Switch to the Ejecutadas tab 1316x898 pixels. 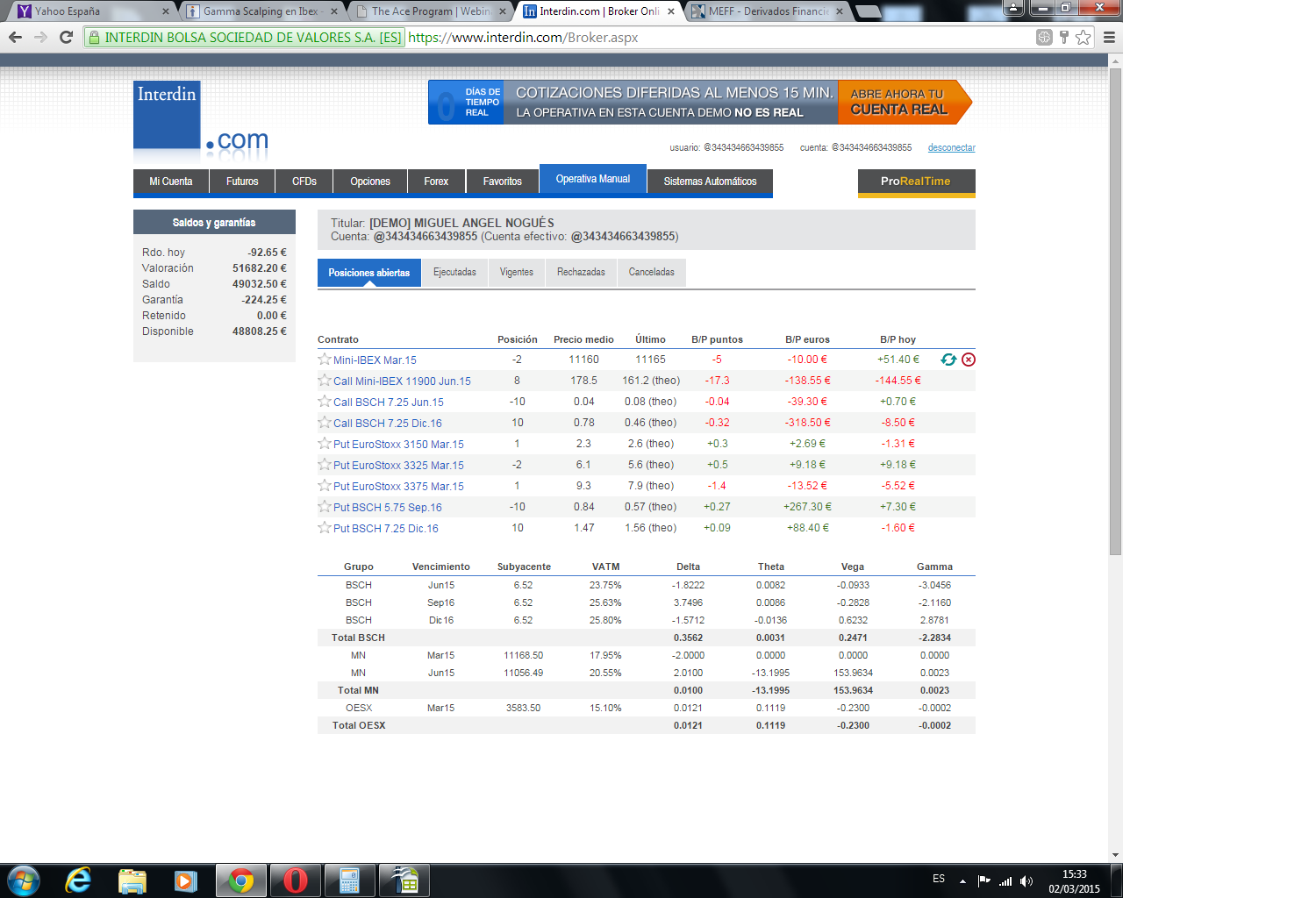point(454,272)
